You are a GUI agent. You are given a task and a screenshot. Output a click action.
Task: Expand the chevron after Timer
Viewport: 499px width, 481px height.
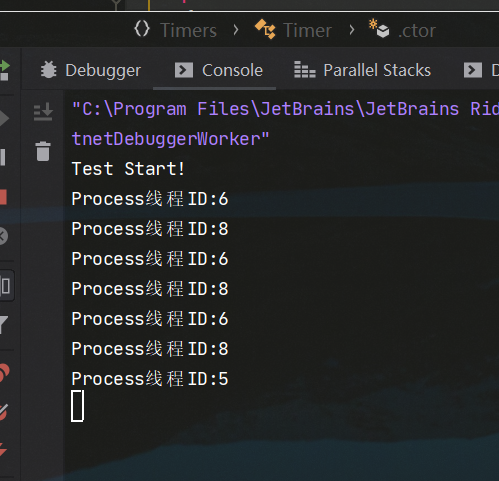[352, 30]
